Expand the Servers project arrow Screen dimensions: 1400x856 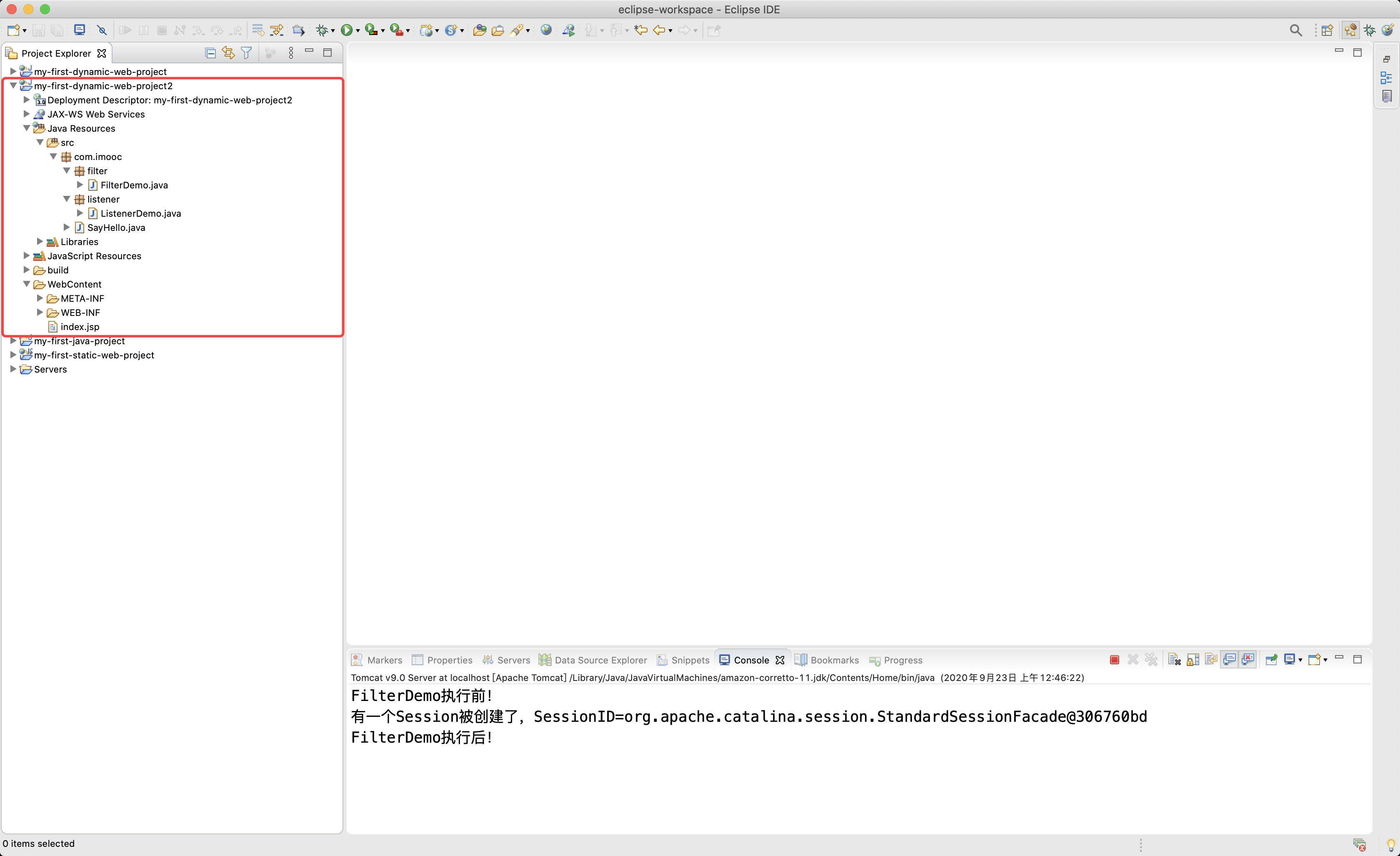tap(13, 369)
